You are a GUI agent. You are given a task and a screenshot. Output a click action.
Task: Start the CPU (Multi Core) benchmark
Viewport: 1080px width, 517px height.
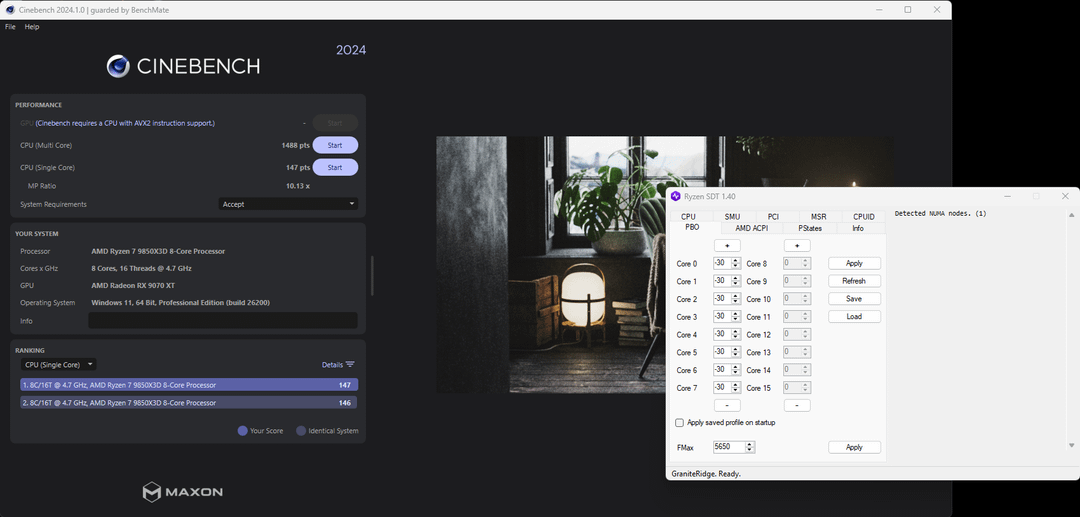pyautogui.click(x=335, y=146)
